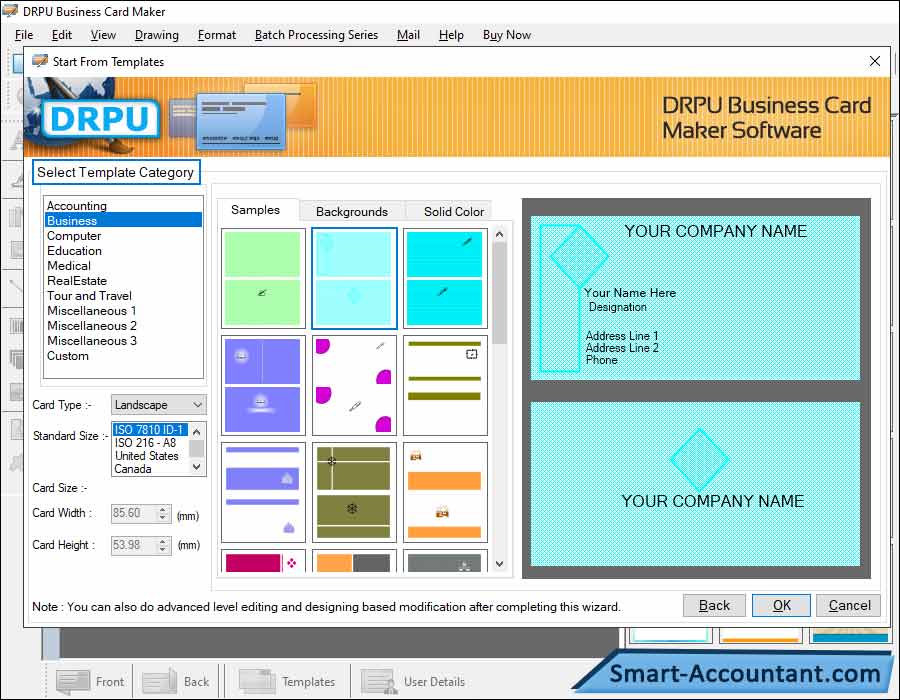The width and height of the screenshot is (900, 700).
Task: Open the Front card tab in main window
Action: tap(91, 682)
